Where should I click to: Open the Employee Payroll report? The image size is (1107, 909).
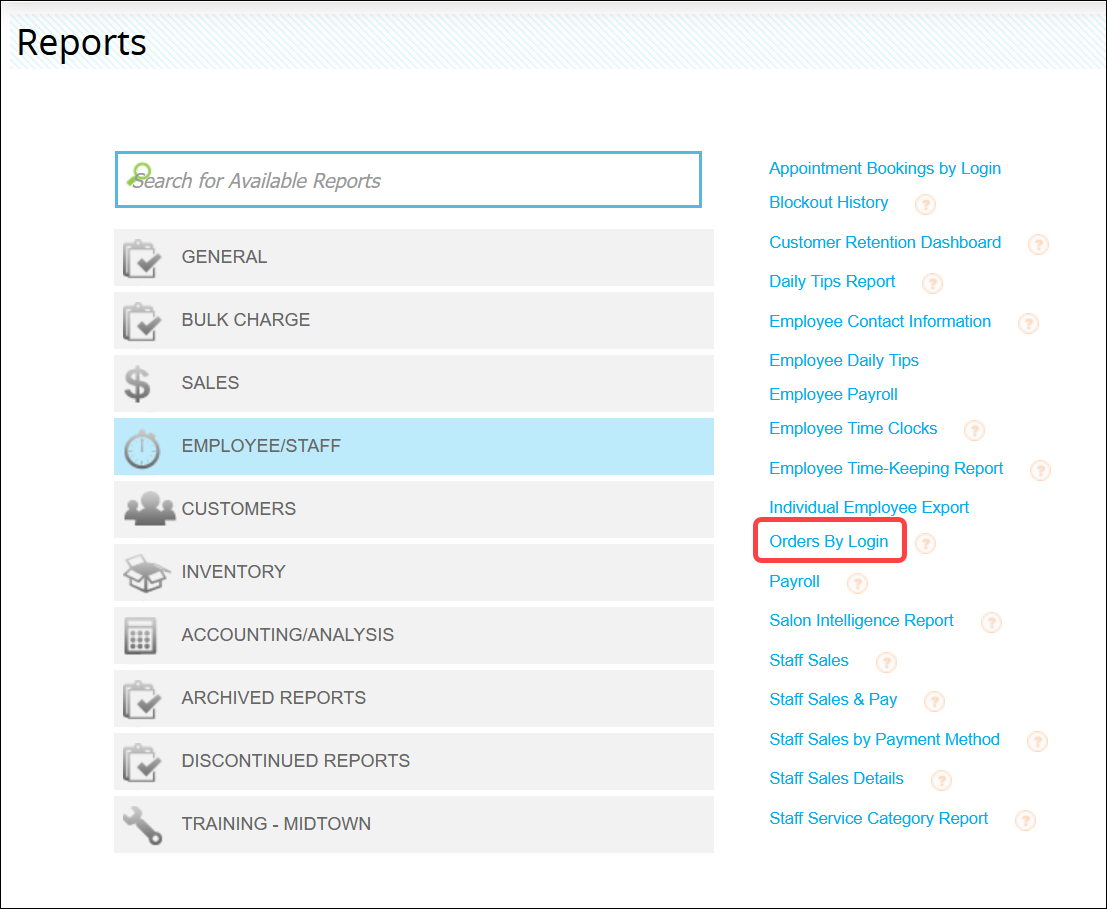833,394
